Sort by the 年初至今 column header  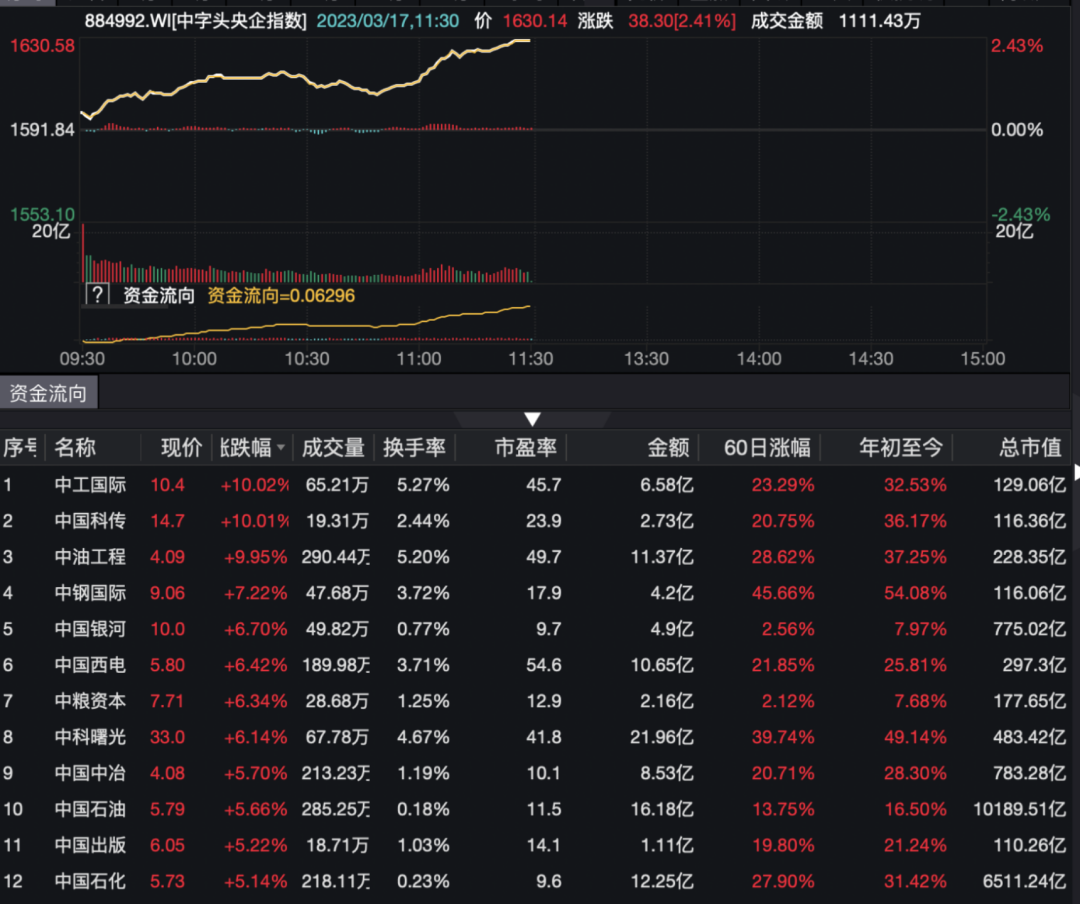click(x=901, y=448)
